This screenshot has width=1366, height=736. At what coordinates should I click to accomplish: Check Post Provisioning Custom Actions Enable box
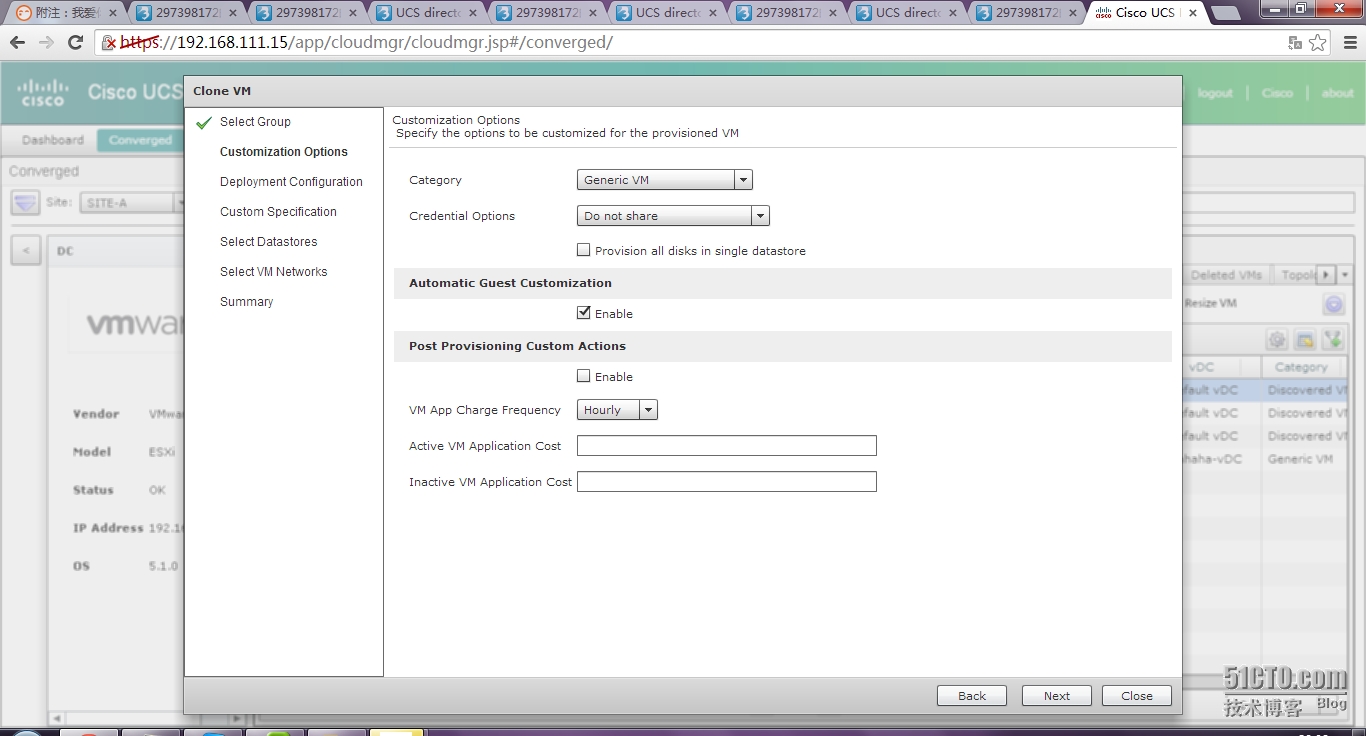(584, 377)
